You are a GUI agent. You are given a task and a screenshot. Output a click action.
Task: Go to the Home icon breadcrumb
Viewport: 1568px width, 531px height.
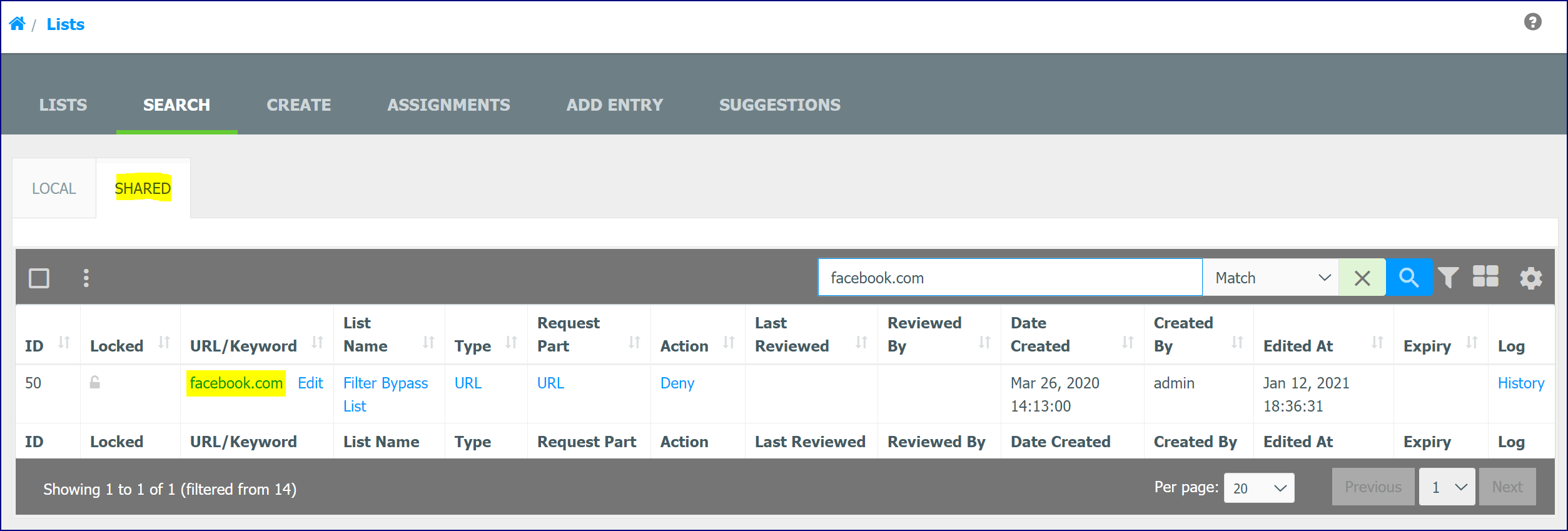coord(17,24)
